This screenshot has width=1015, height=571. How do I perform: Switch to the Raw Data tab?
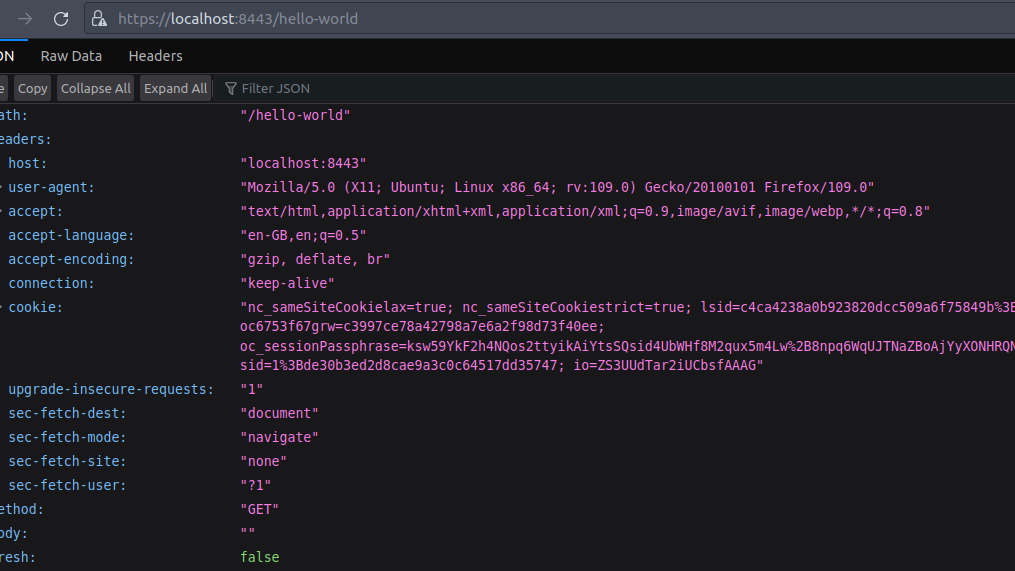click(71, 56)
